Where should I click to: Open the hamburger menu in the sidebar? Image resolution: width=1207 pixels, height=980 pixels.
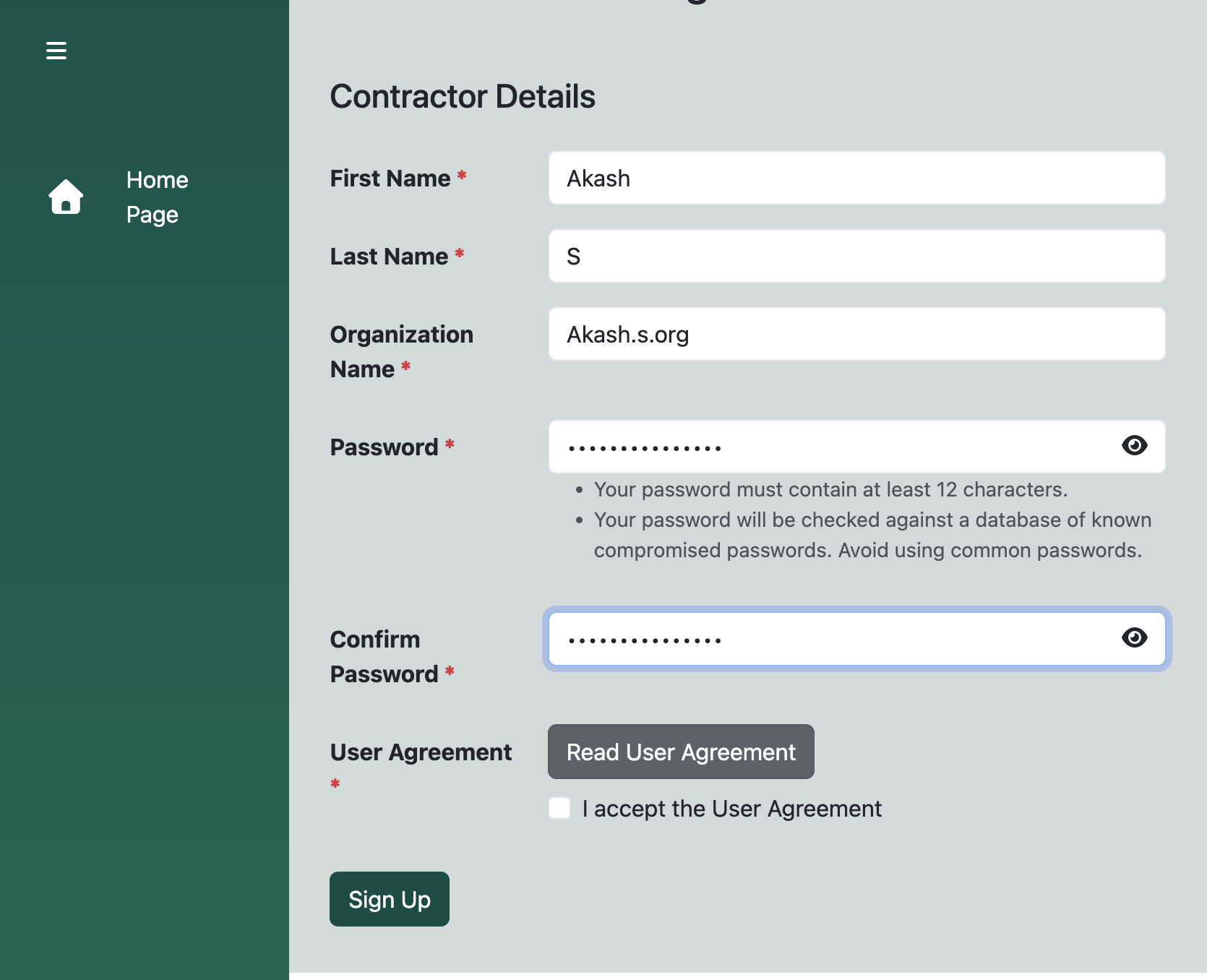[56, 51]
